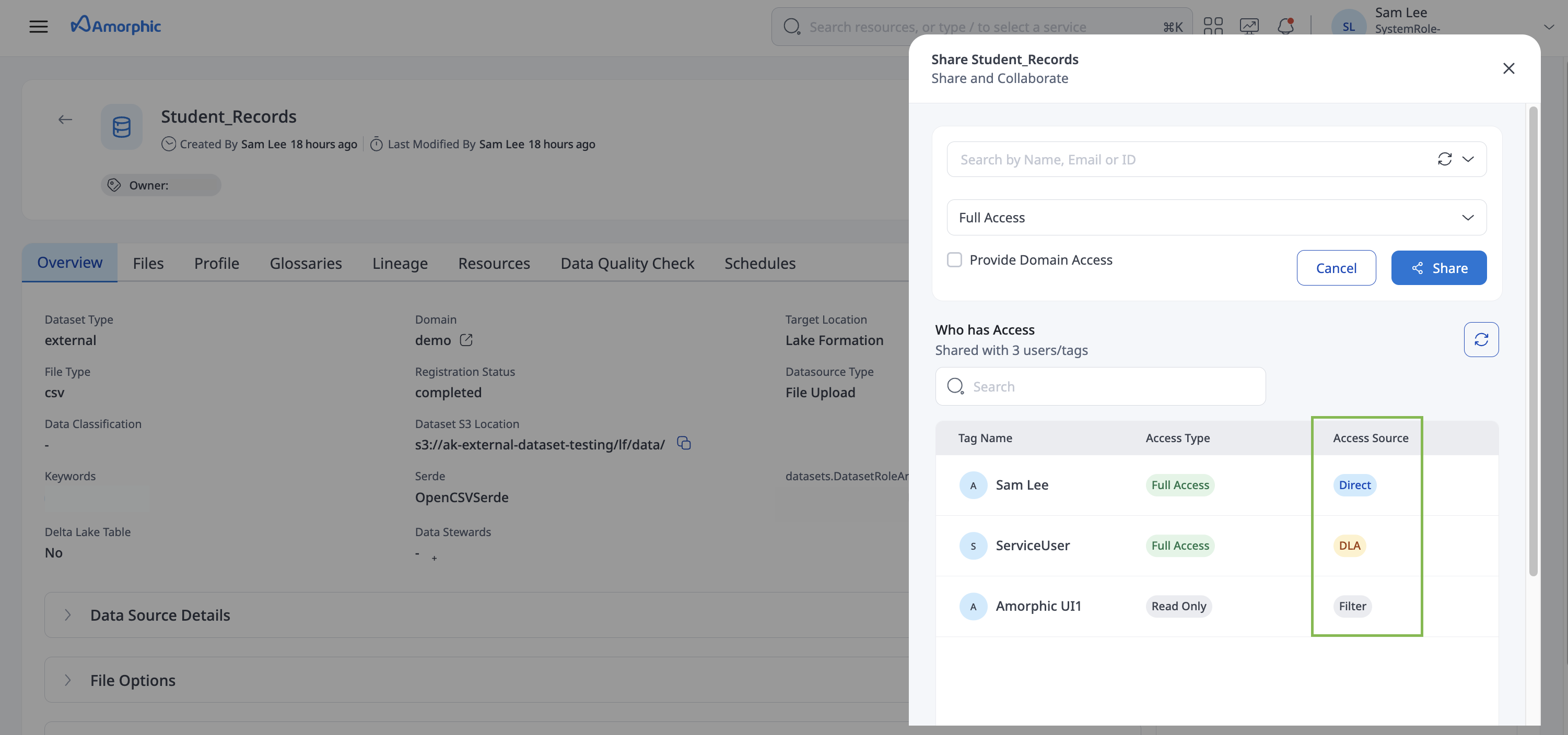Enable Provide Domain Access checkbox
Image resolution: width=1568 pixels, height=735 pixels.
click(x=954, y=260)
